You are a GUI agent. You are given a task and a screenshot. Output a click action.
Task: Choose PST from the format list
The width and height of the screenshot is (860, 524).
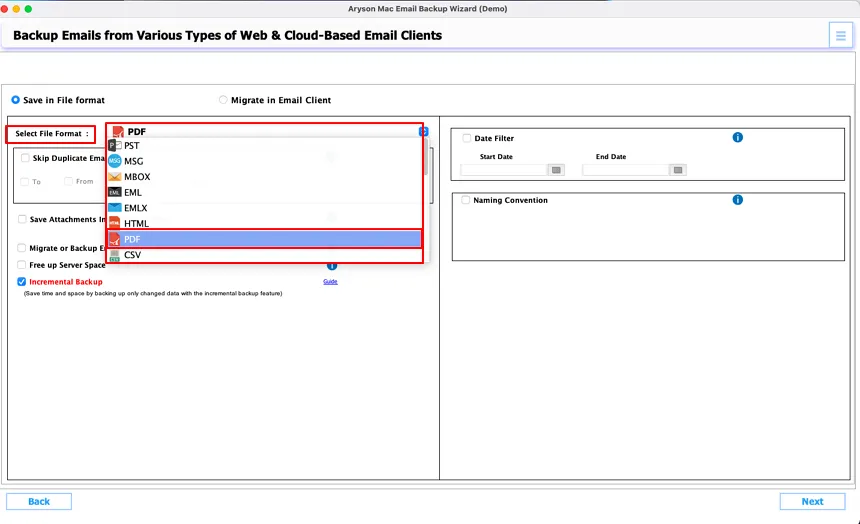264,145
